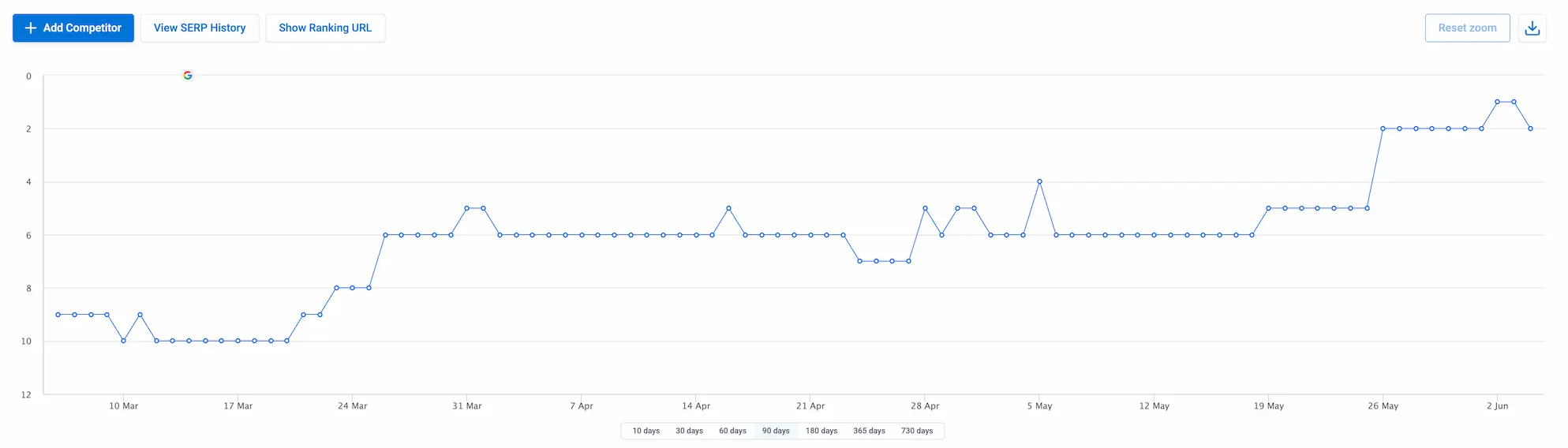The image size is (1568, 448).
Task: Switch chart to 180 days
Action: [821, 431]
